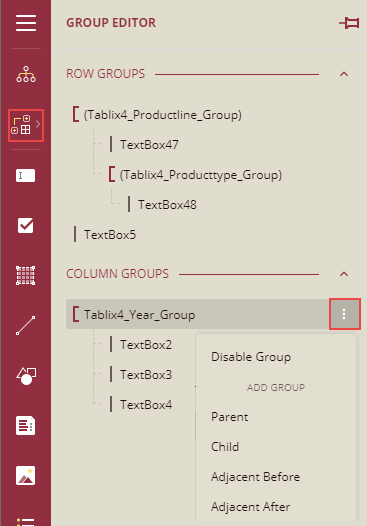
Task: Pin the Group Editor panel
Action: [x=349, y=23]
